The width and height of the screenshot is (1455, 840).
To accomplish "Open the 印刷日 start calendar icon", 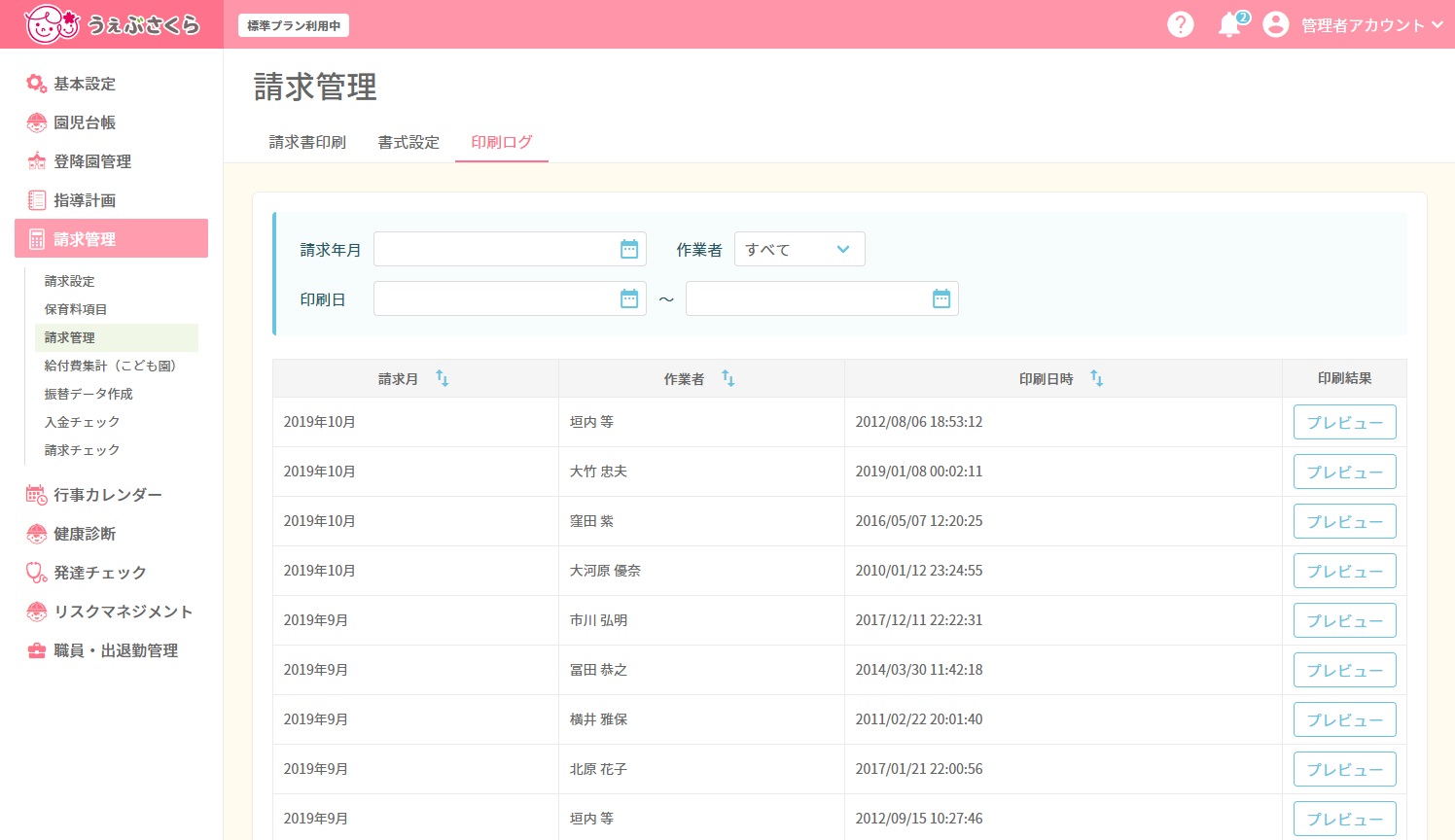I will click(x=629, y=298).
